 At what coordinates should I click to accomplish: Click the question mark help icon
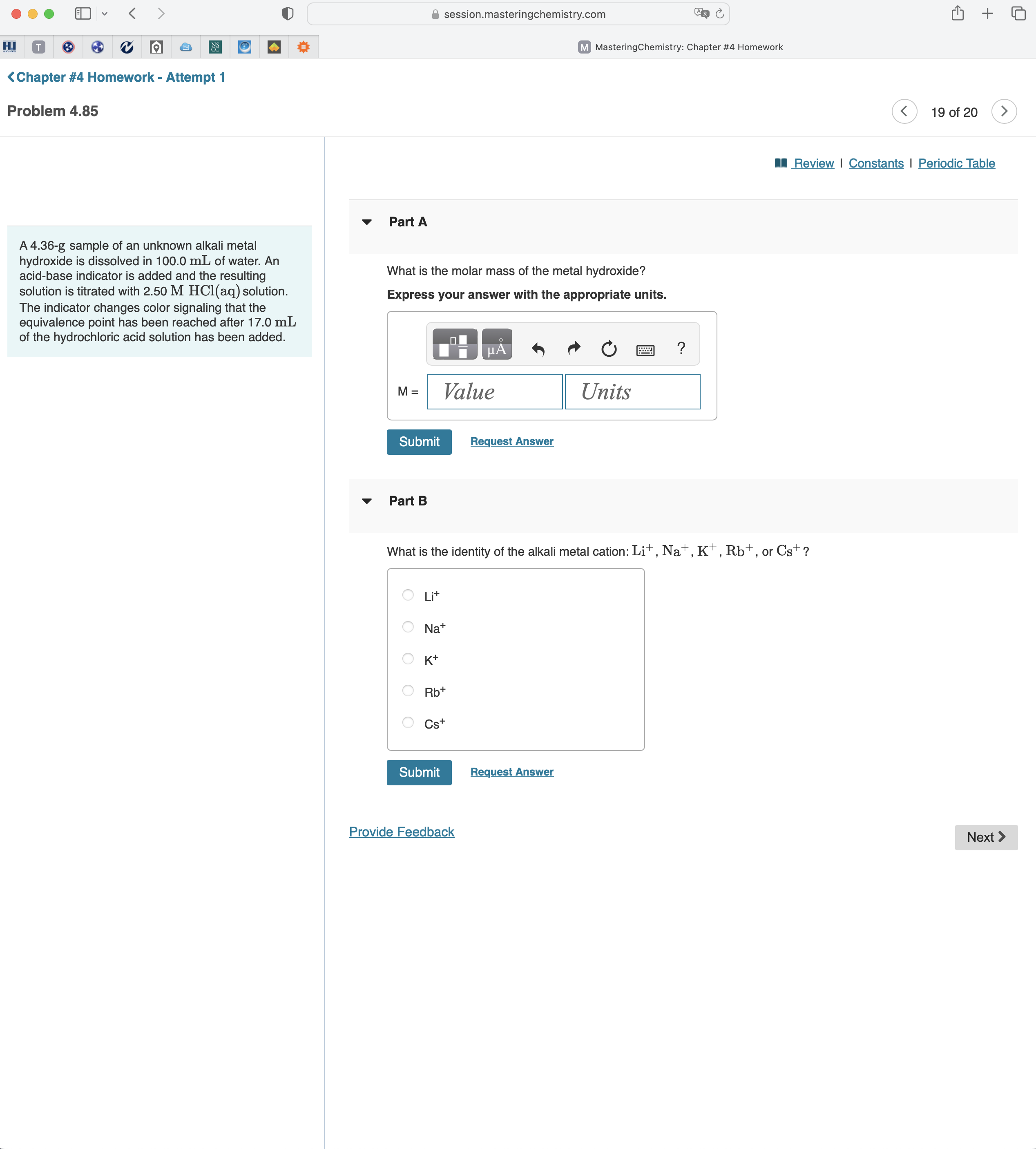(681, 348)
